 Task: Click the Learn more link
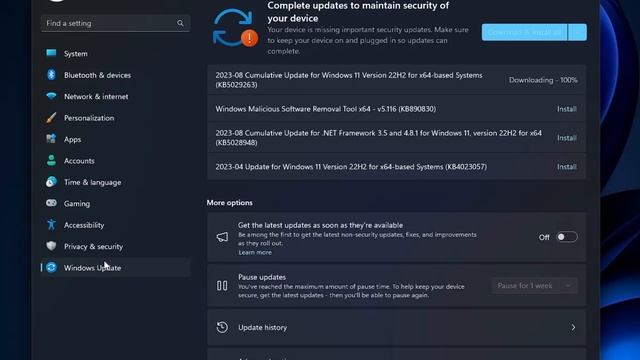[255, 252]
